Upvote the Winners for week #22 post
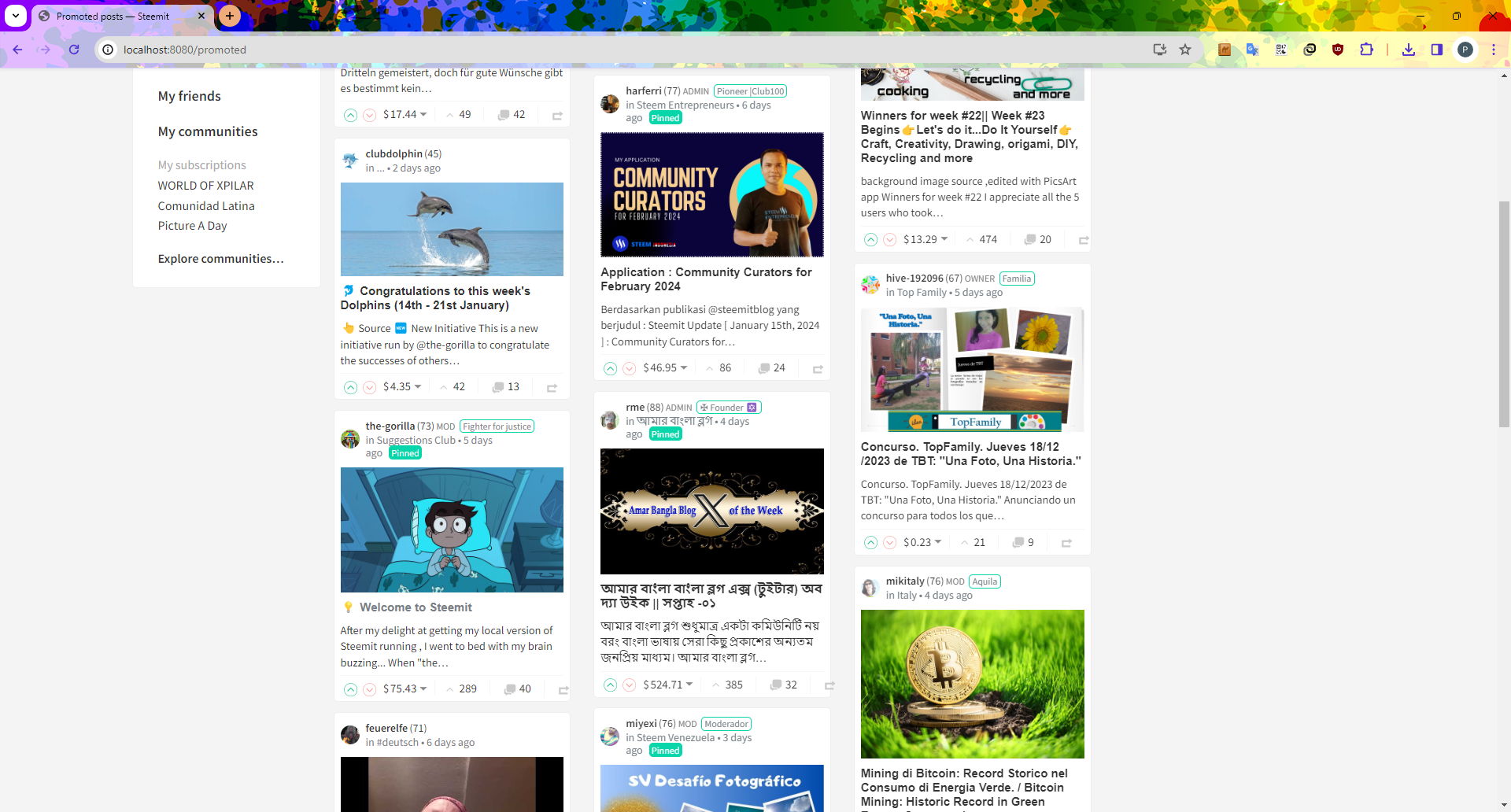1511x812 pixels. tap(870, 240)
